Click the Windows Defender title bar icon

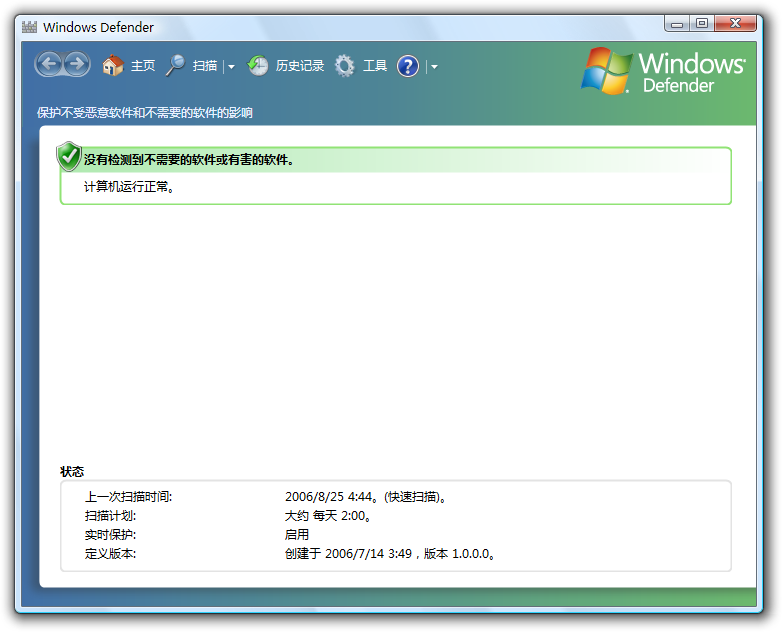click(x=29, y=27)
